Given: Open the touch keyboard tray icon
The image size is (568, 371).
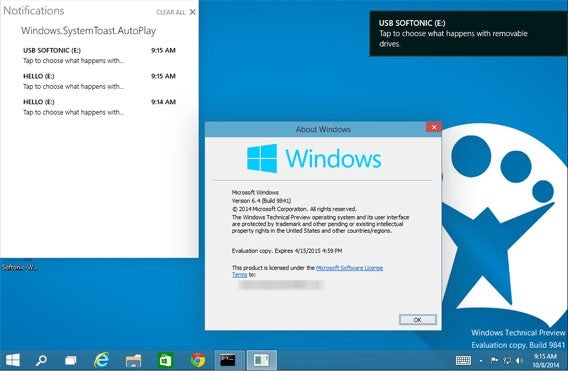Looking at the screenshot, I should [463, 360].
